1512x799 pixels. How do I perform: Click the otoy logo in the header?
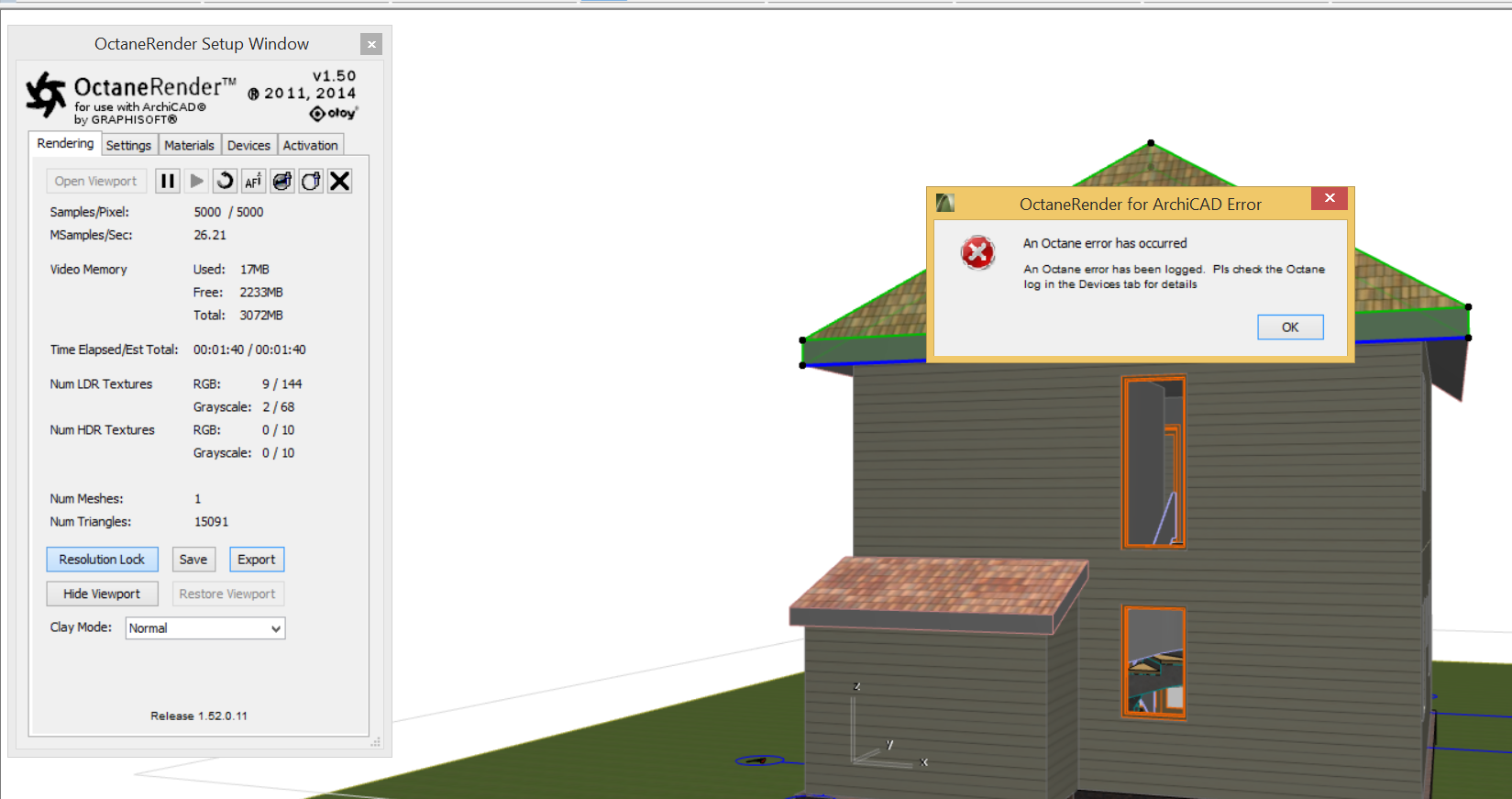(333, 114)
